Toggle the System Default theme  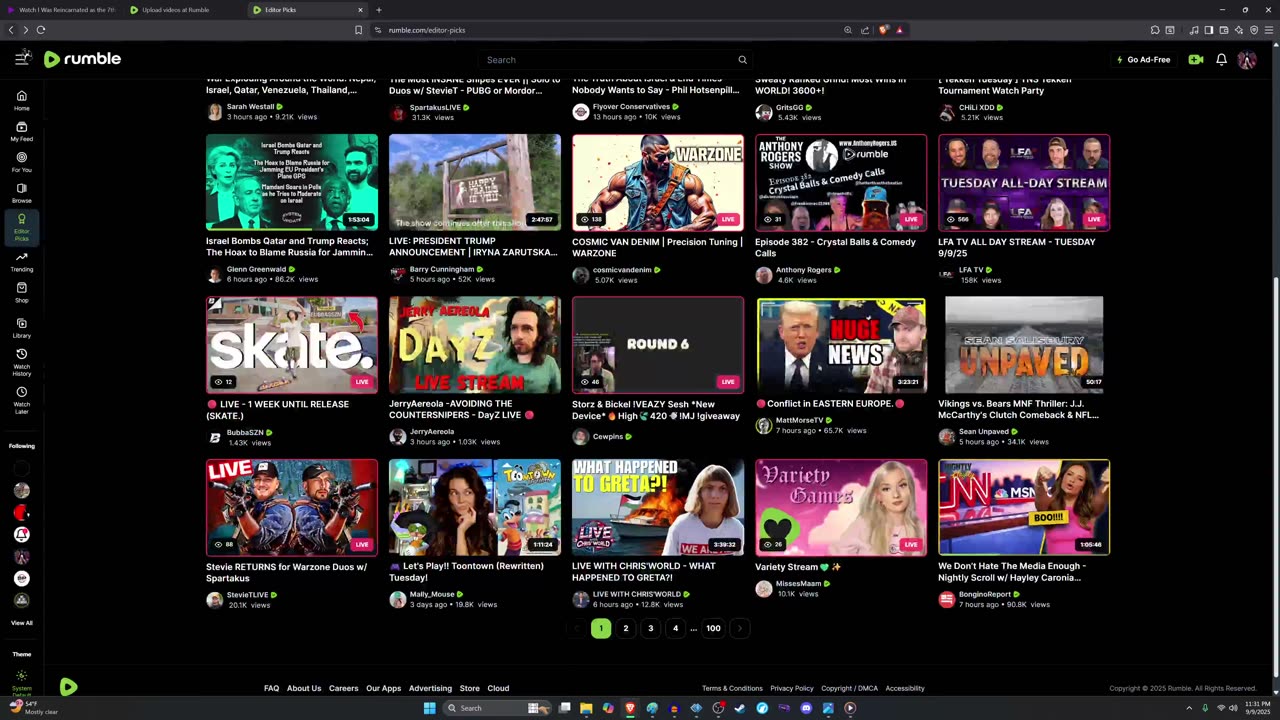[x=21, y=681]
